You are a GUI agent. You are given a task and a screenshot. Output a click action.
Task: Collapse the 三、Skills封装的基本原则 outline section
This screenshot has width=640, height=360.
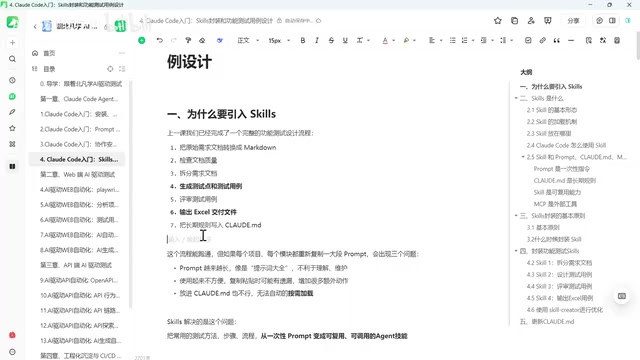pyautogui.click(x=516, y=216)
